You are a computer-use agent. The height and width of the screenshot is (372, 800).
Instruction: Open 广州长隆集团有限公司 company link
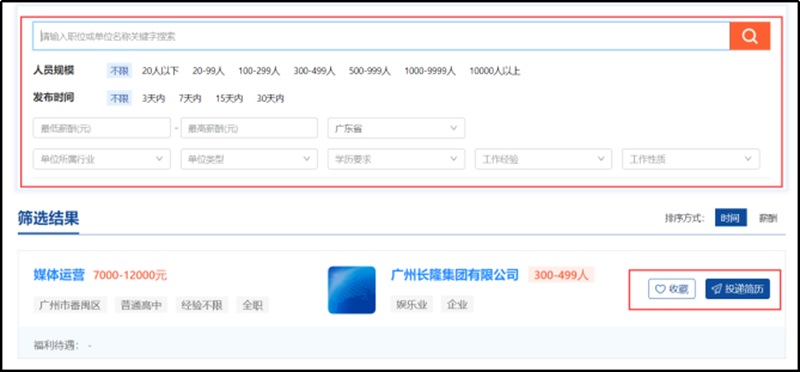pyautogui.click(x=455, y=275)
